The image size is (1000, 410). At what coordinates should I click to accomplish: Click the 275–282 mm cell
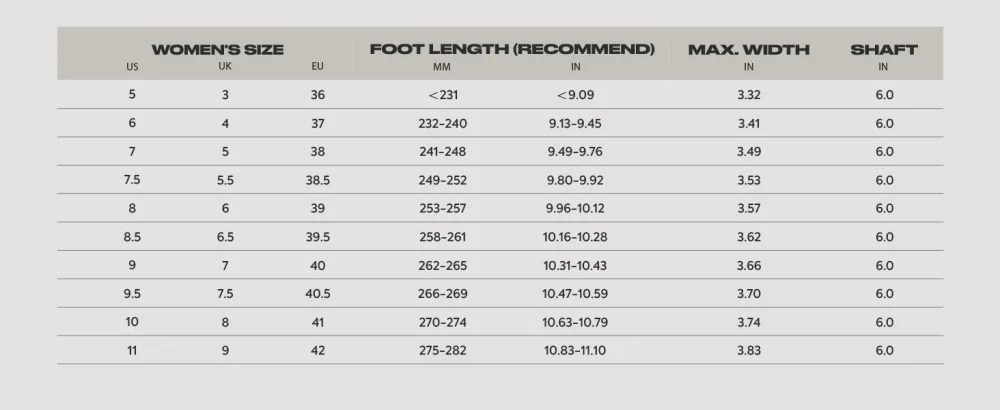click(443, 351)
